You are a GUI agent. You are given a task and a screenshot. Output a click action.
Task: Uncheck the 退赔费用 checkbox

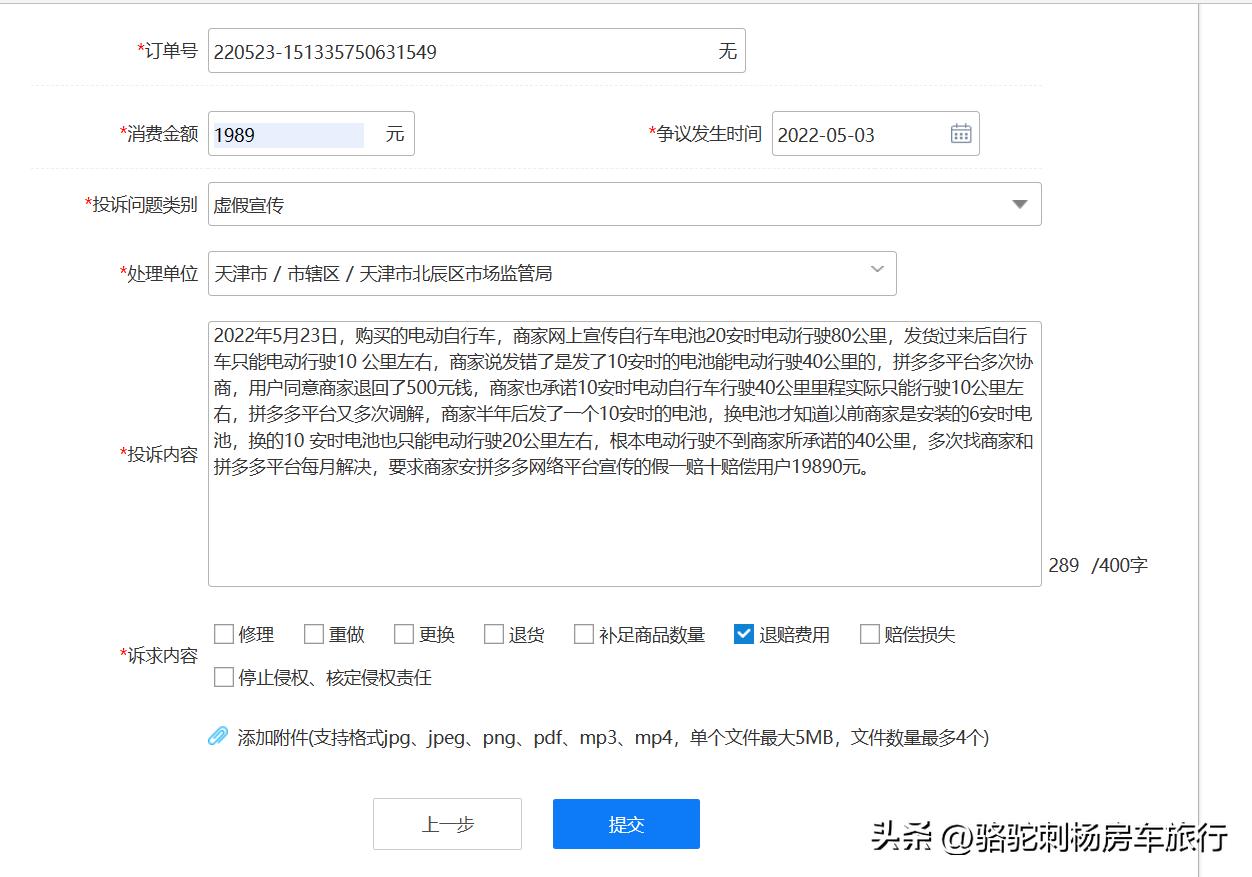point(743,633)
